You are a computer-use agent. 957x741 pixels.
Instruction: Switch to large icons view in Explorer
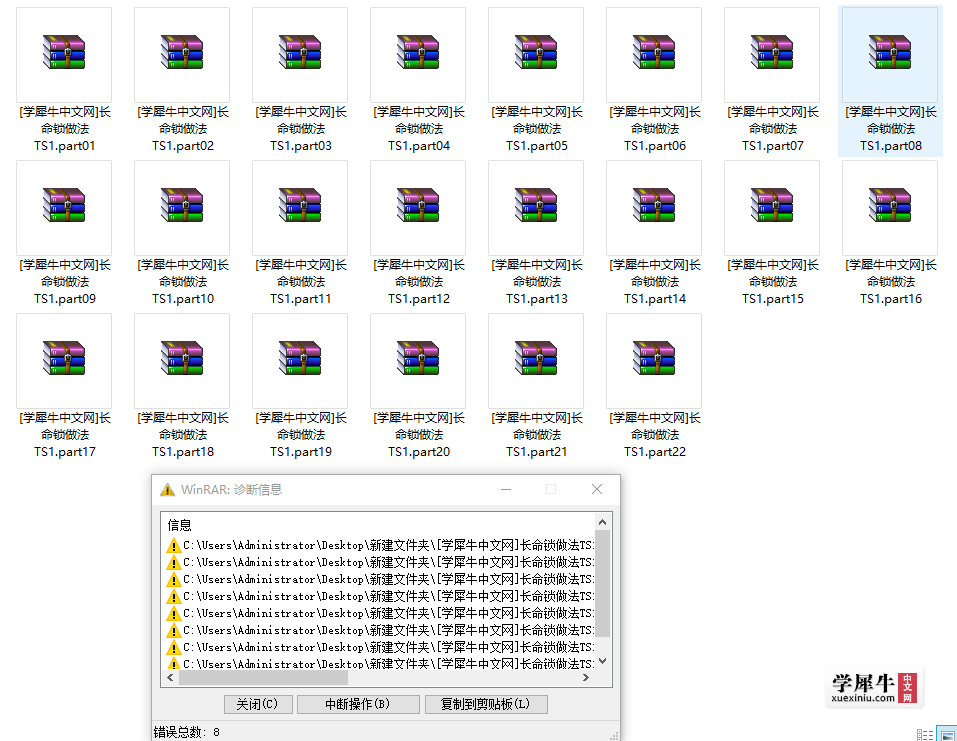point(948,734)
